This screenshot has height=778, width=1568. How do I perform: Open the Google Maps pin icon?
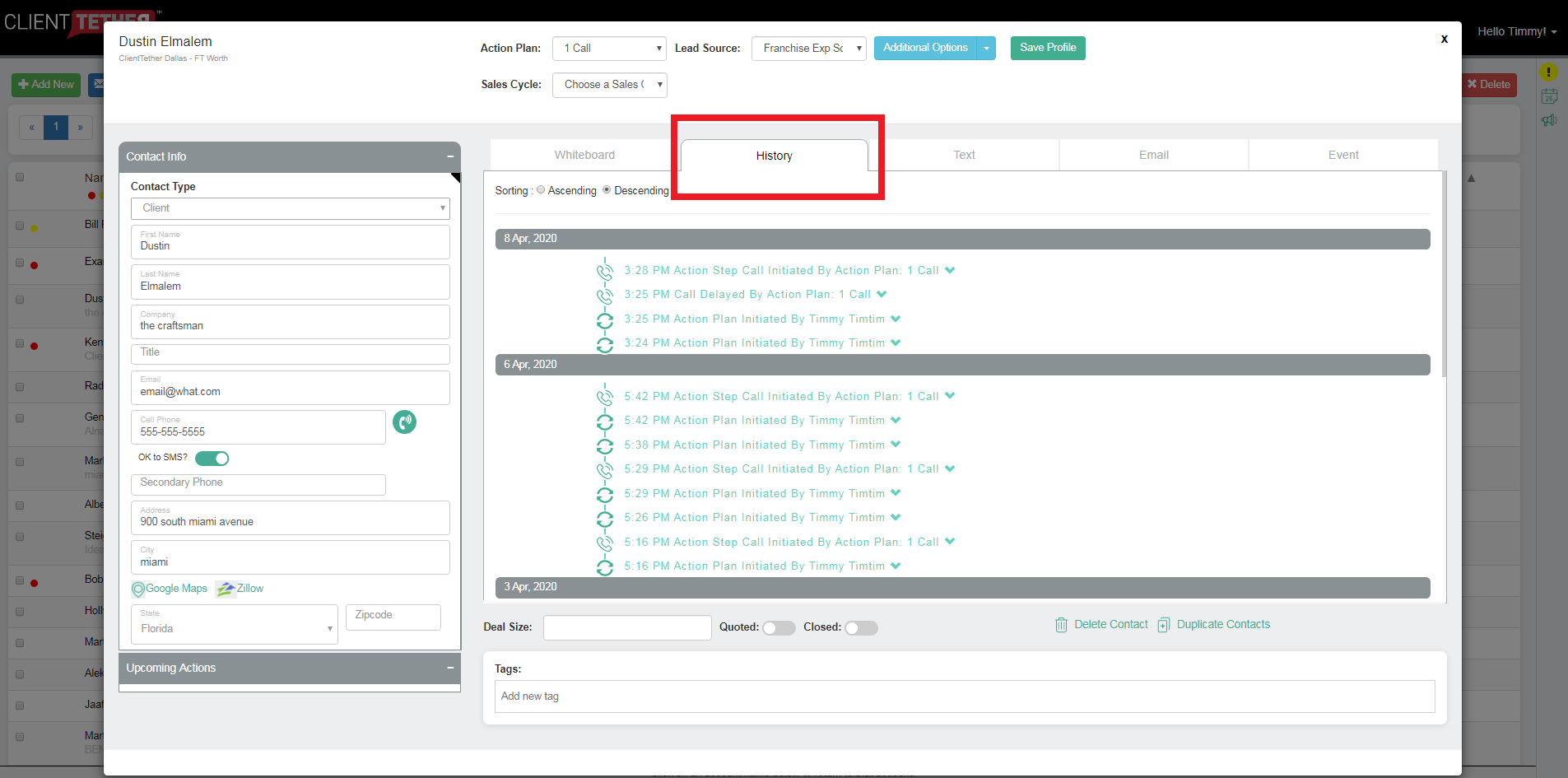138,589
